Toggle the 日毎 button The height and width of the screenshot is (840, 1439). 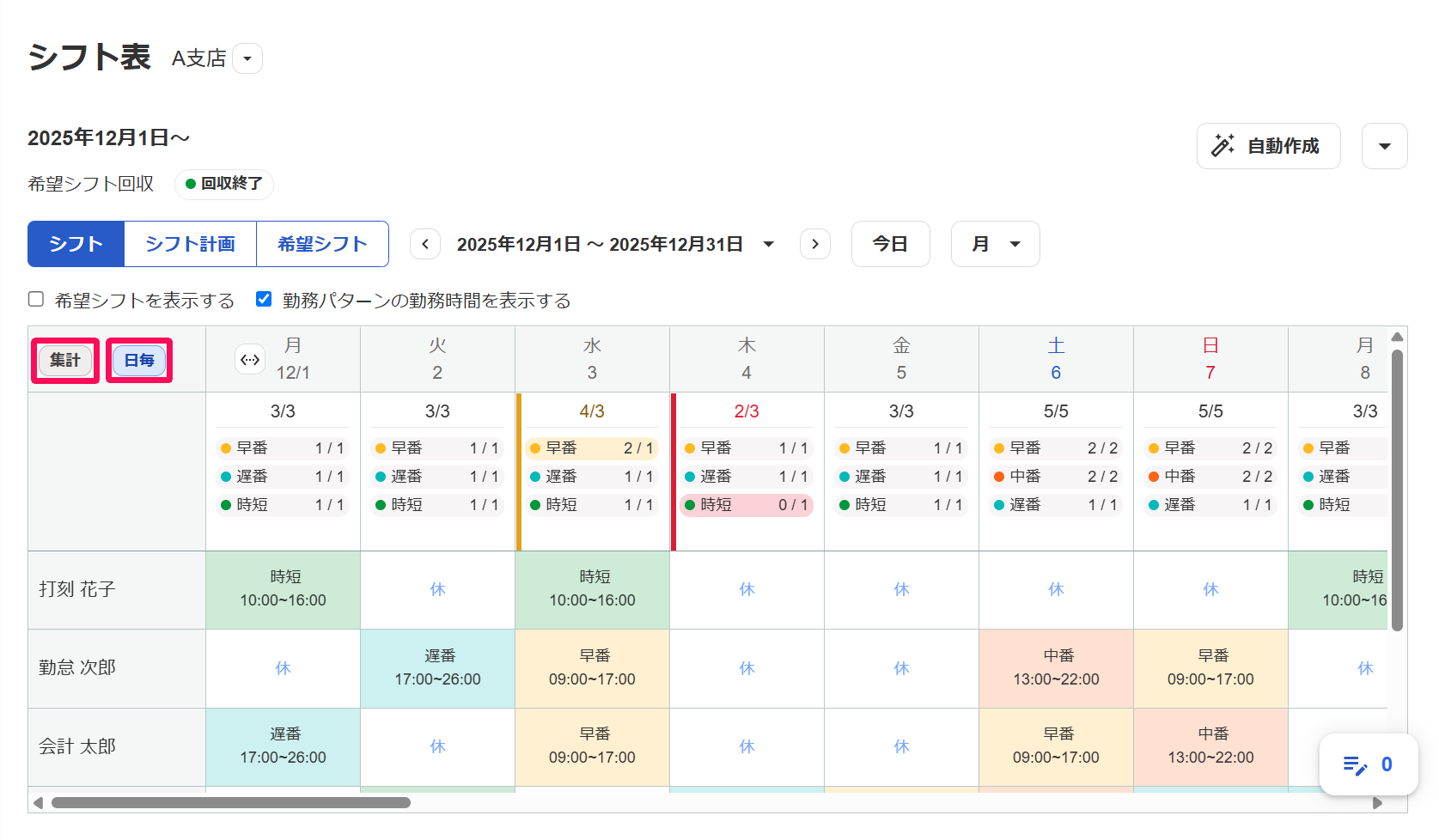pos(139,360)
